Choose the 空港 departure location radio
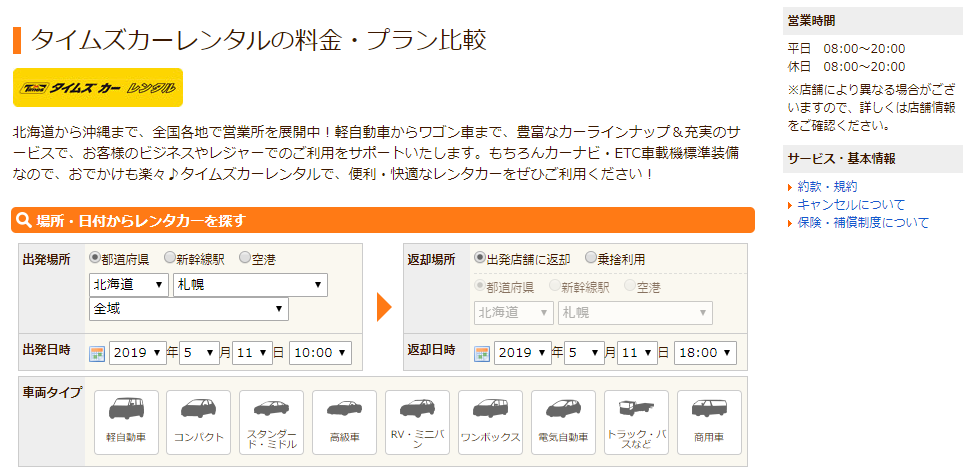 click(244, 259)
